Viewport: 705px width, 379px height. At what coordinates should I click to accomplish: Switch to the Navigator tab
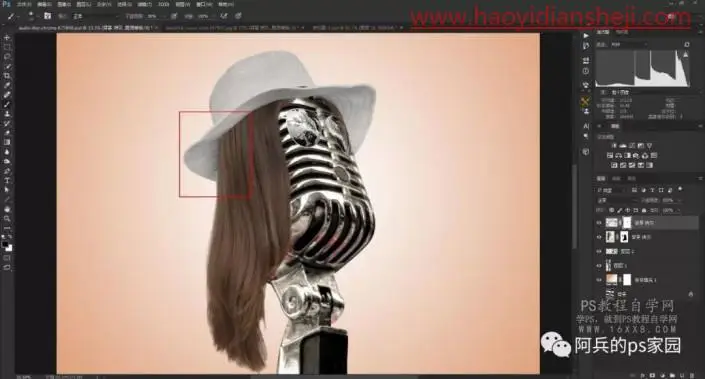tap(622, 32)
